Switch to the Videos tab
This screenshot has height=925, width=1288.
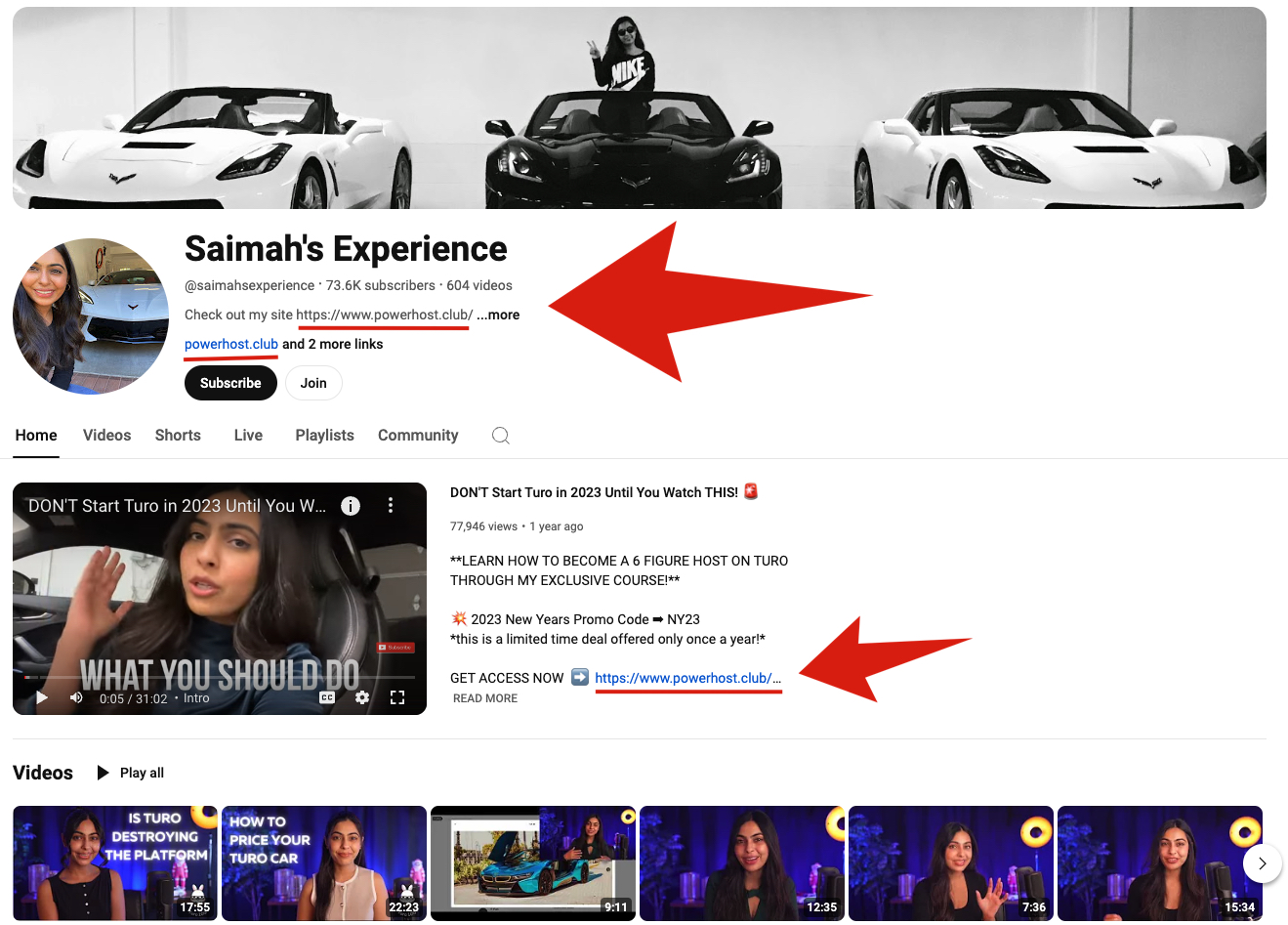pyautogui.click(x=106, y=436)
